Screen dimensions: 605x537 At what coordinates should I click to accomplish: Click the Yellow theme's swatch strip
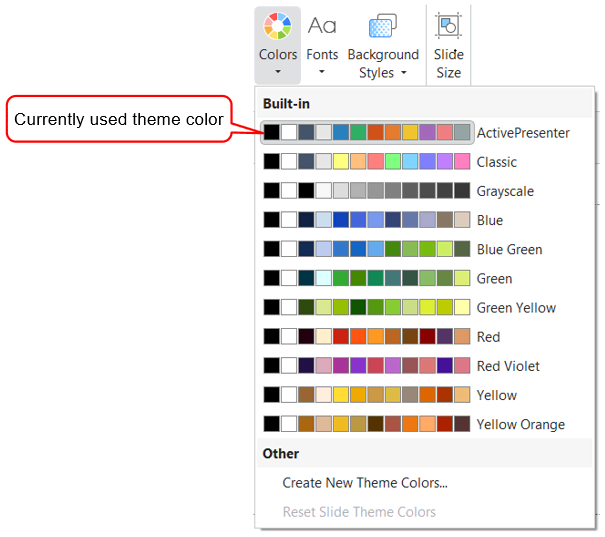(366, 395)
